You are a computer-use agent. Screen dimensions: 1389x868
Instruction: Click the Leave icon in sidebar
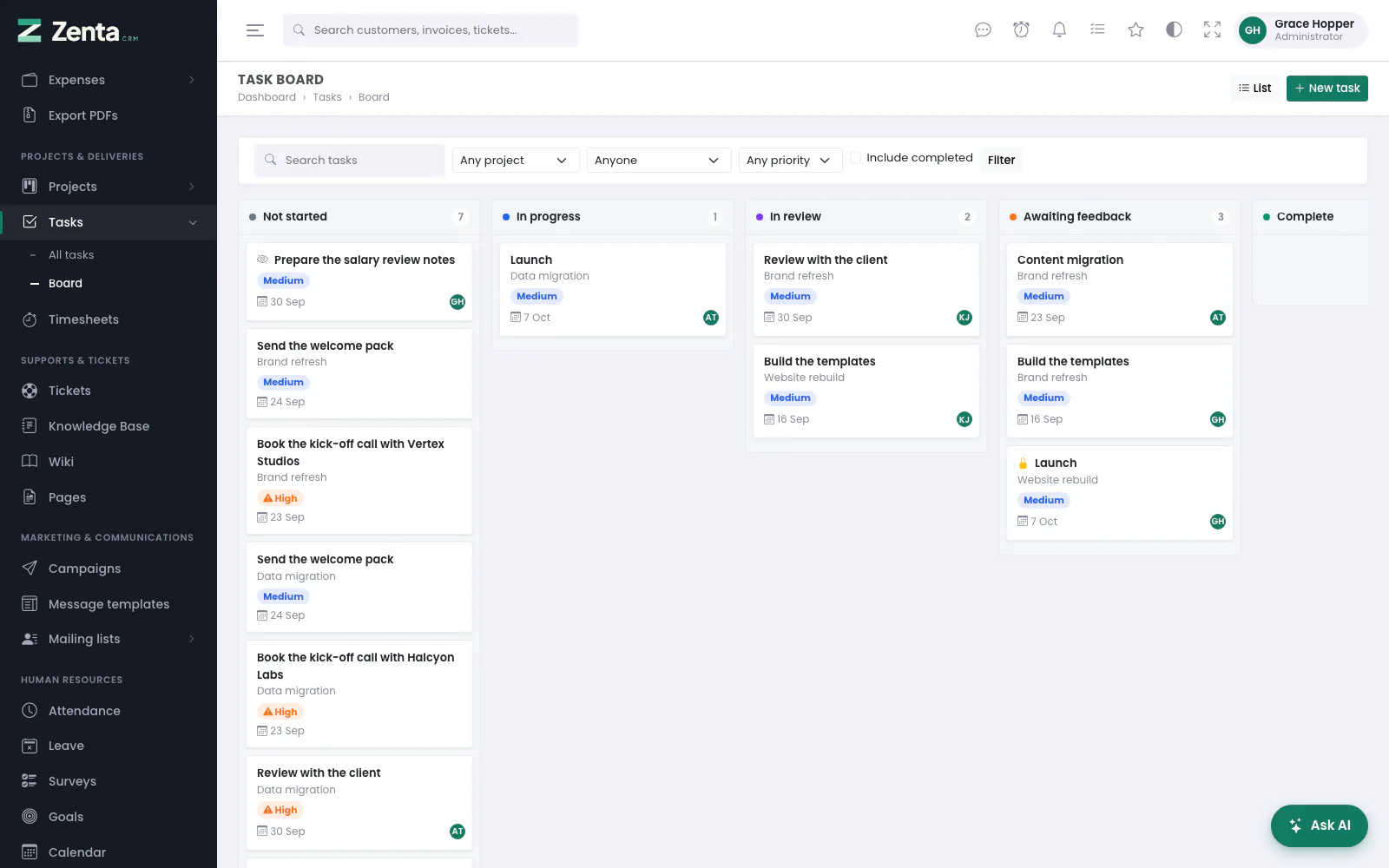click(30, 746)
